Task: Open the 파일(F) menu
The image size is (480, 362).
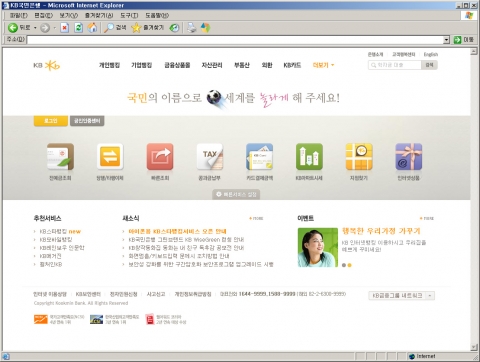Action: point(19,15)
